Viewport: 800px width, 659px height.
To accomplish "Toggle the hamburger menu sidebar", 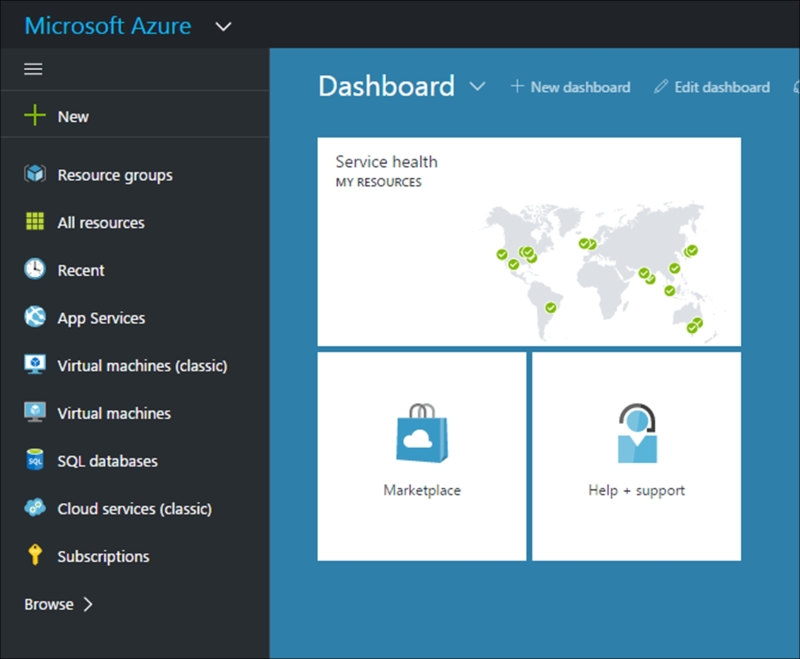I will (33, 69).
